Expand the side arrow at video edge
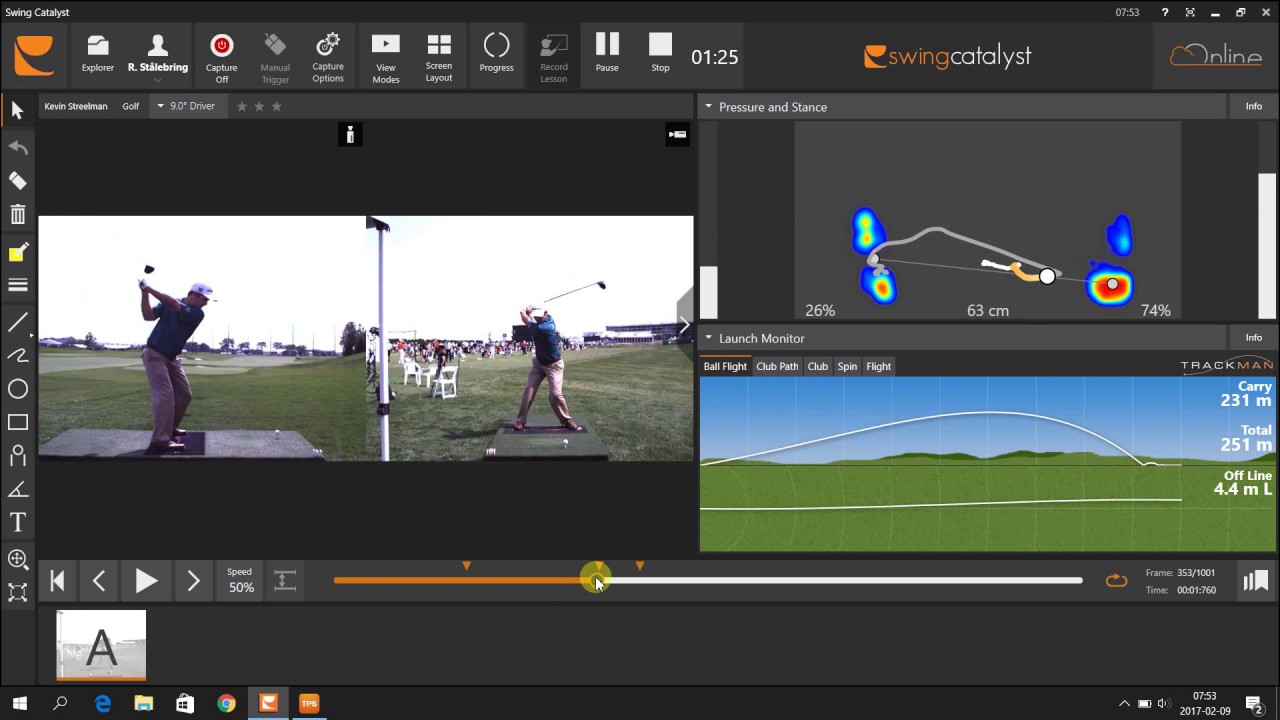The image size is (1280, 720). (x=684, y=325)
